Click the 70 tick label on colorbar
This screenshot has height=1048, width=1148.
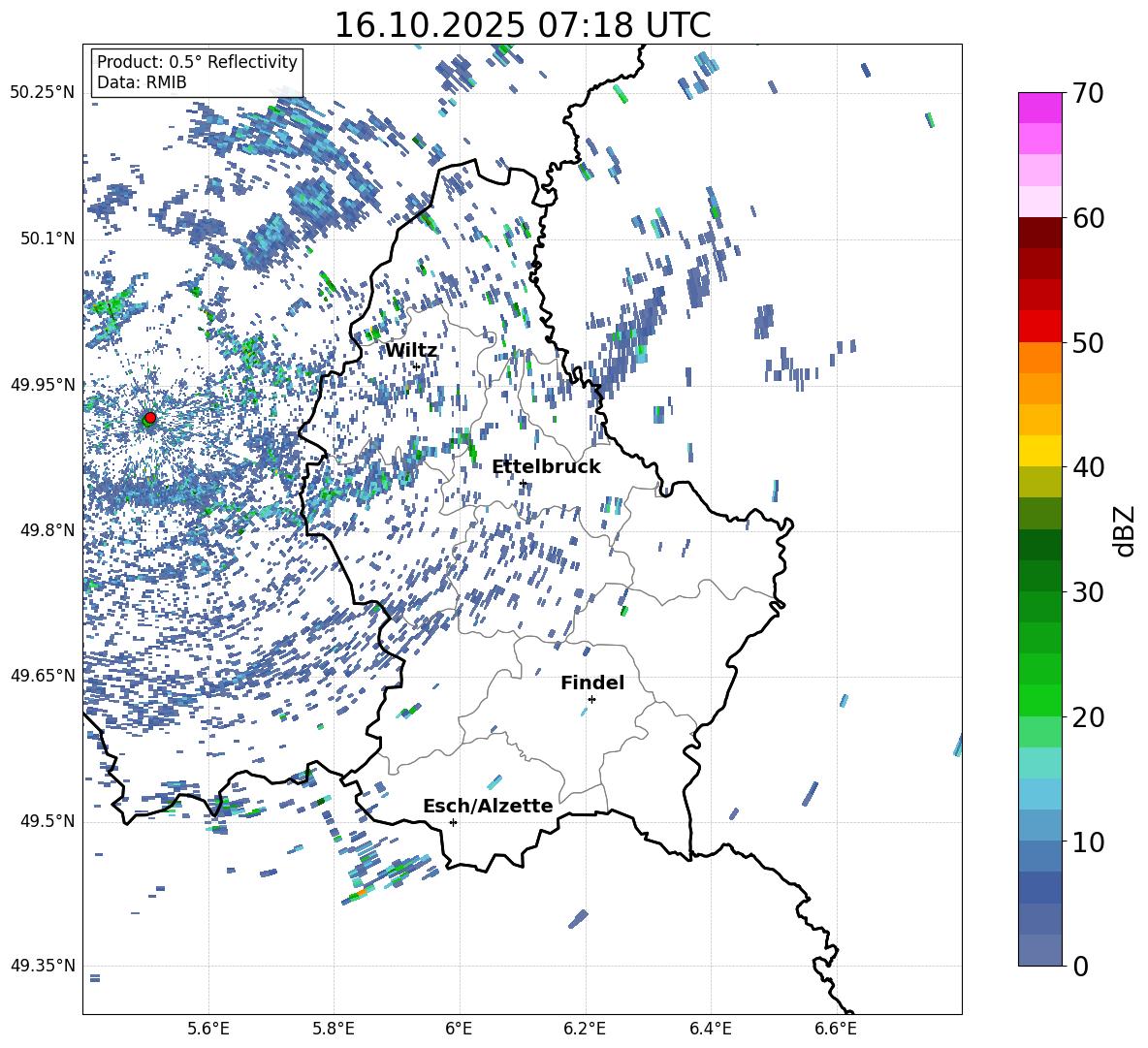[1091, 94]
